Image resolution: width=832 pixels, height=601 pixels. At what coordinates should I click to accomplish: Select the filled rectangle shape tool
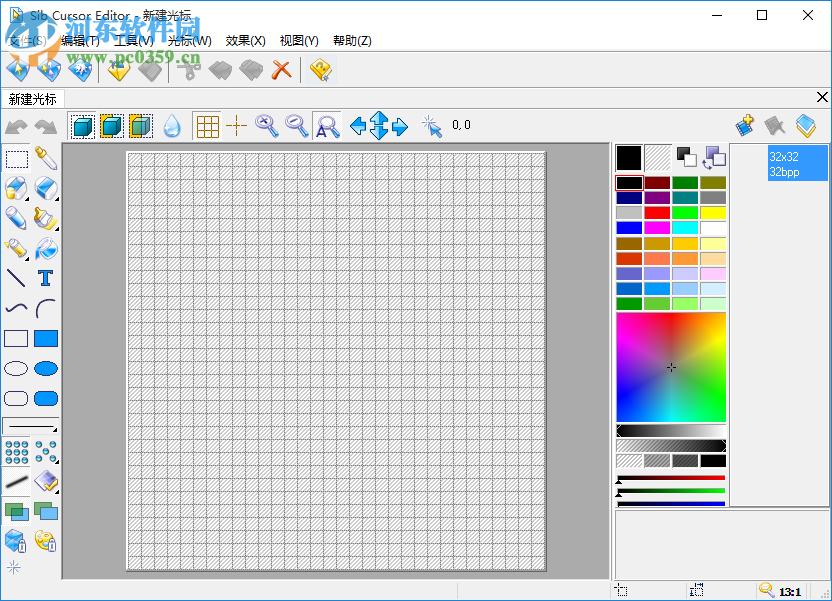coord(44,338)
